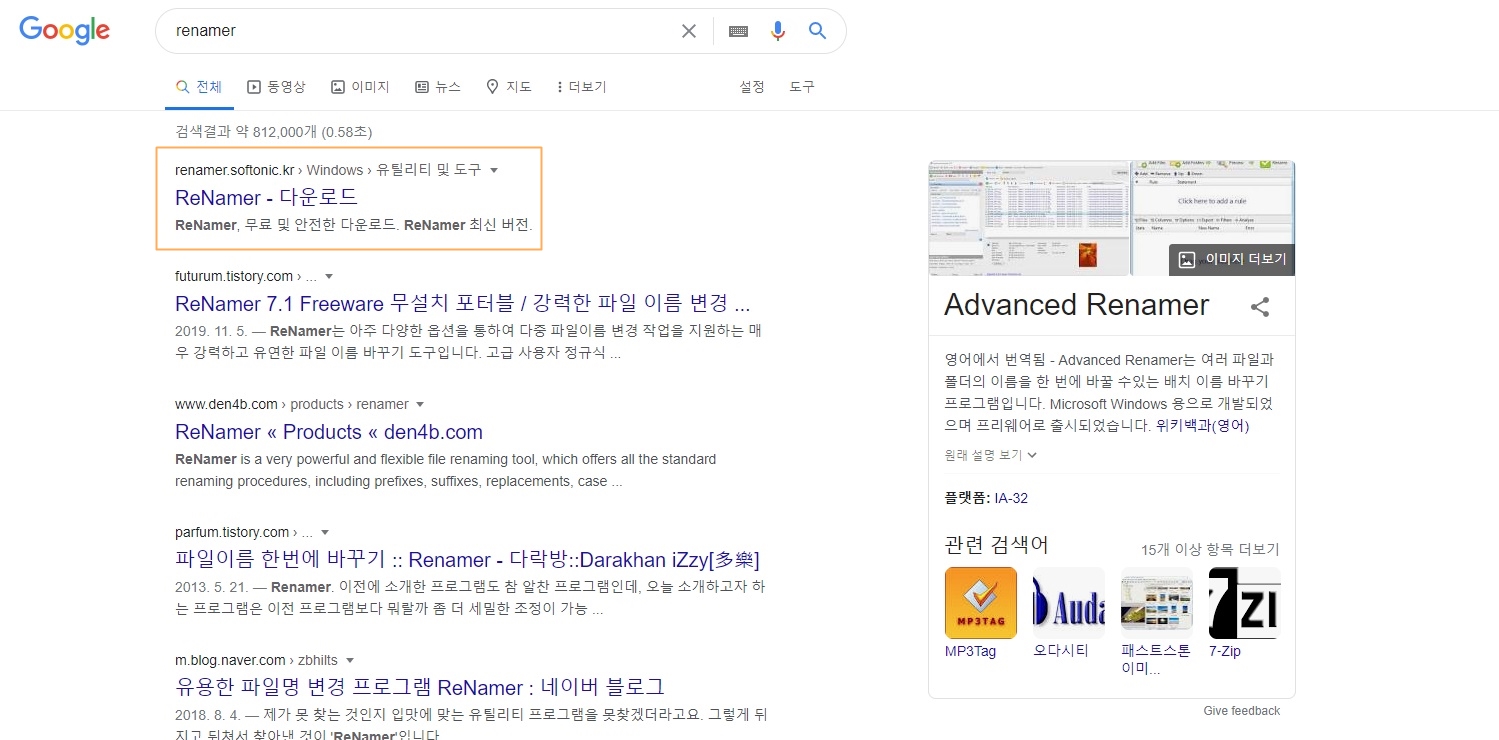The image size is (1499, 740).
Task: Click the MP3Tag label text
Action: (971, 651)
